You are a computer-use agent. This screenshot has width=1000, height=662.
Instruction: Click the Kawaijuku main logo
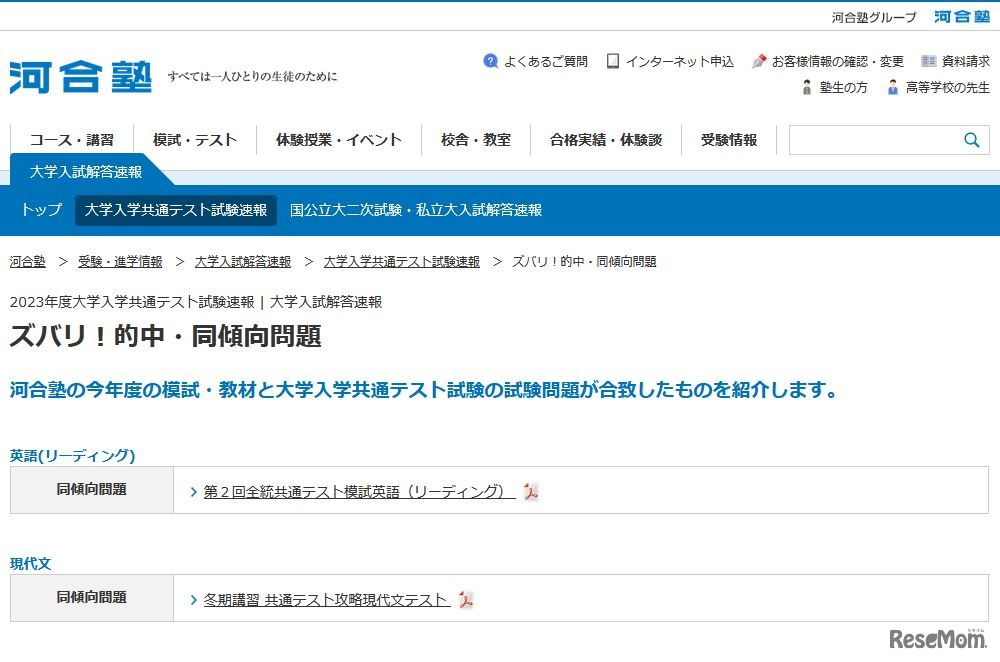[80, 77]
